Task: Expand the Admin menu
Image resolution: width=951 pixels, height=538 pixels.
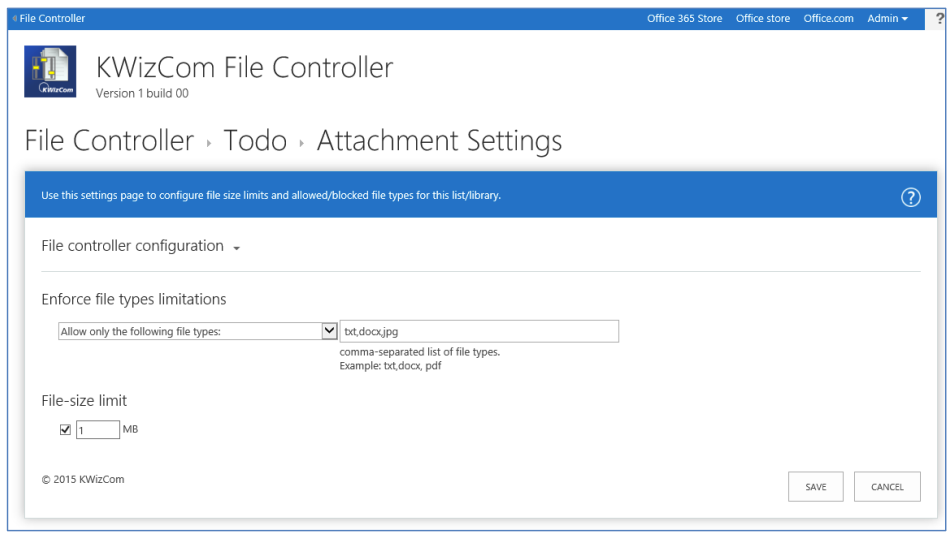Action: (887, 18)
